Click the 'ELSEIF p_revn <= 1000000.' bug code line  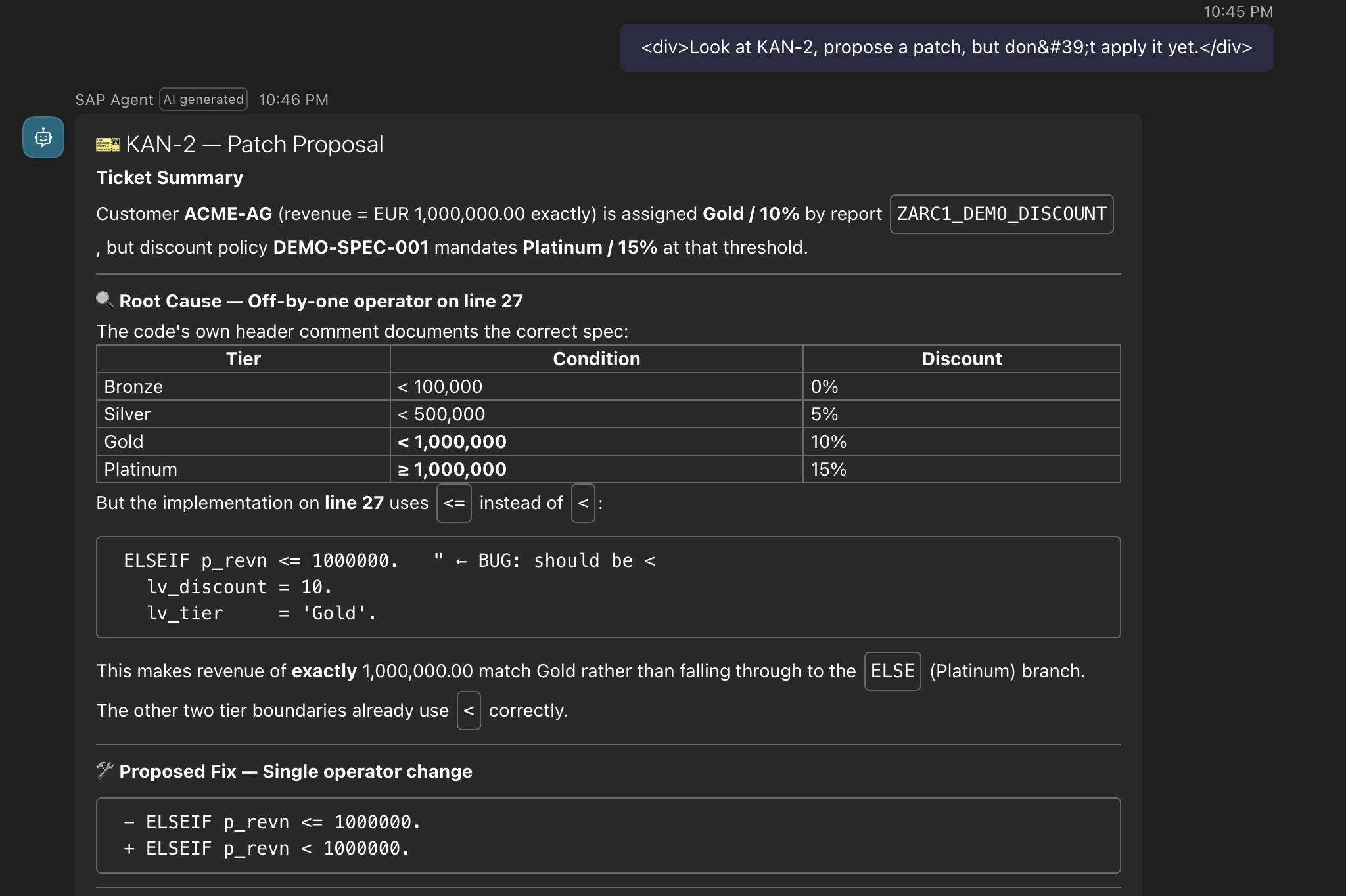pos(261,560)
